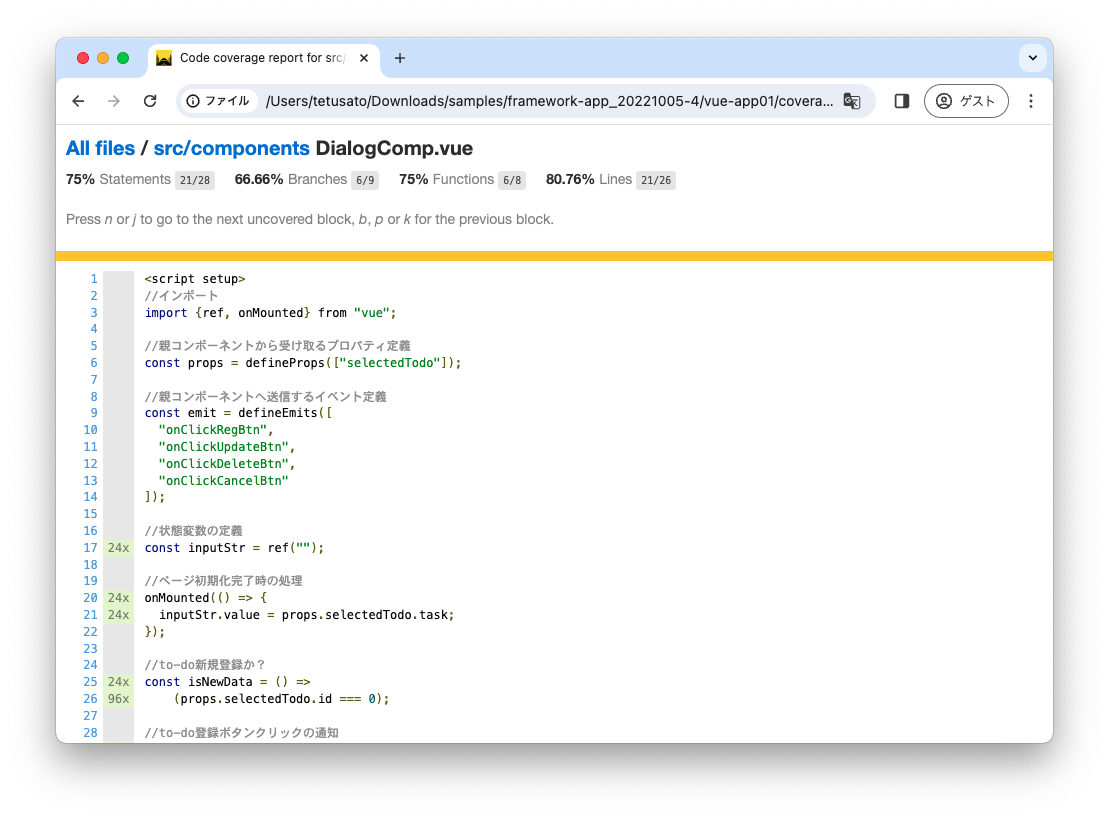Open the ゲスト profile button

[x=966, y=101]
